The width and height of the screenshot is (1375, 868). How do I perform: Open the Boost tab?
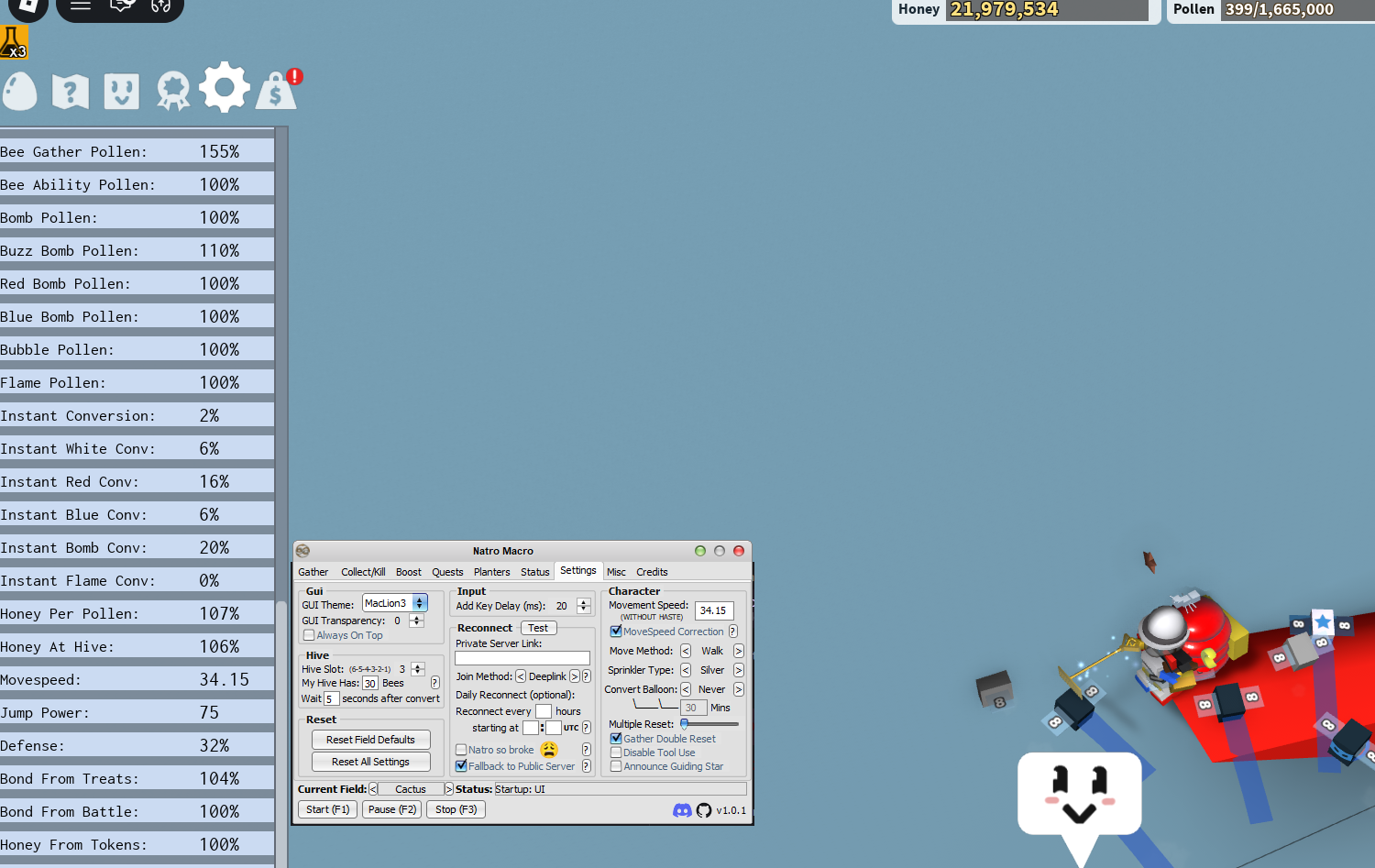pos(409,572)
